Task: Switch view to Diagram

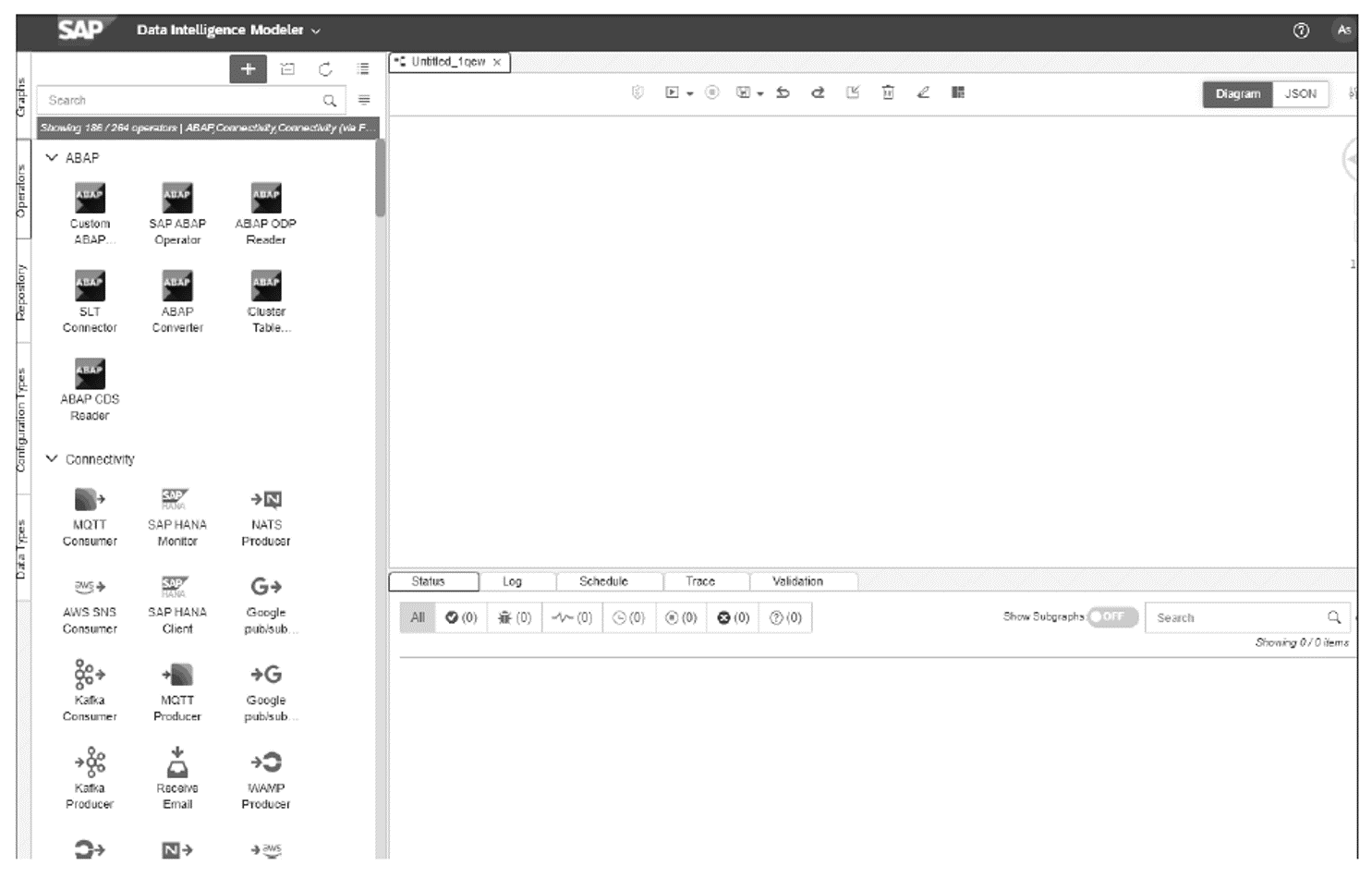Action: click(1238, 93)
